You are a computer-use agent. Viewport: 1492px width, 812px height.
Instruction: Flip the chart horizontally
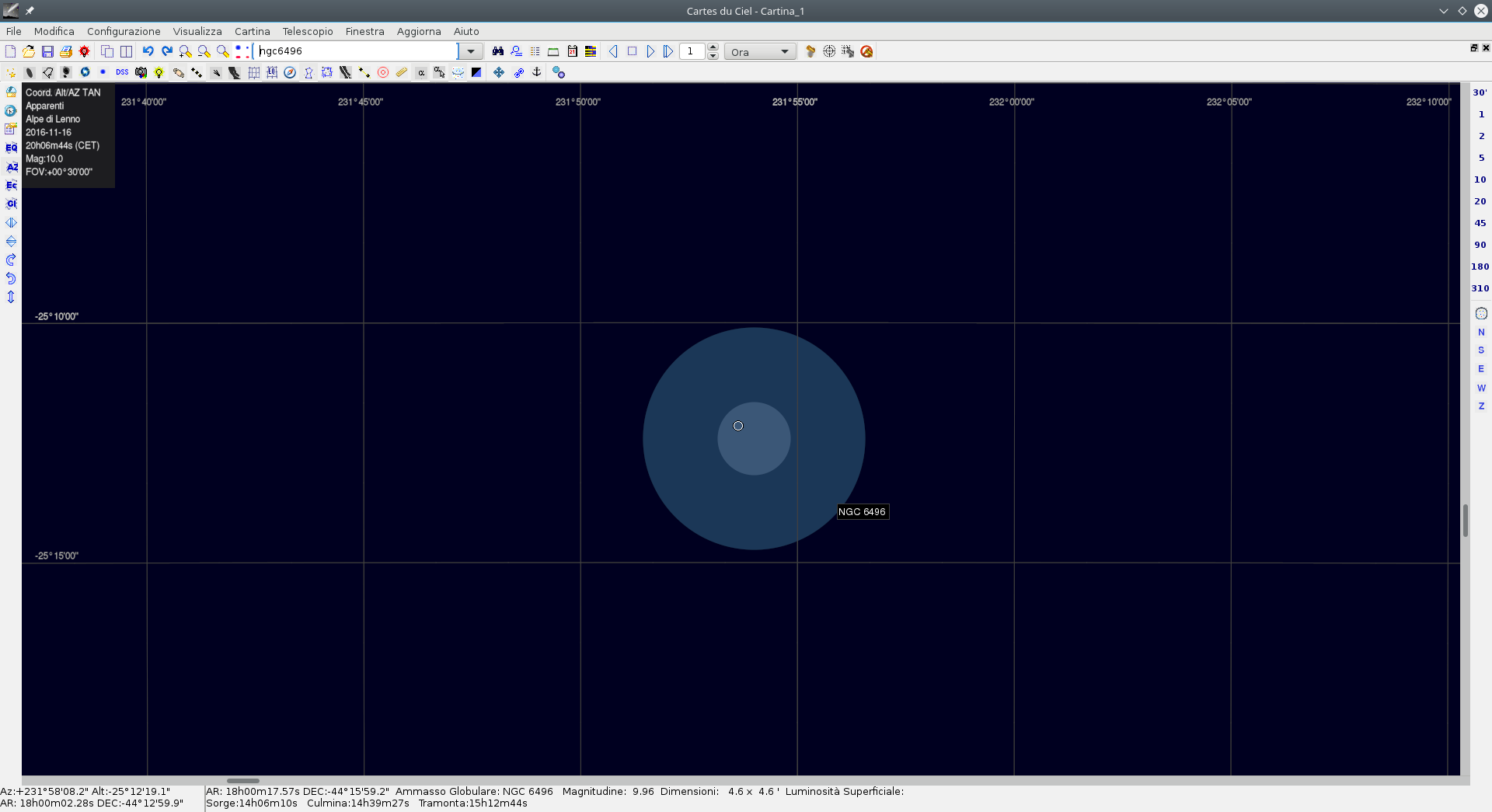click(x=11, y=222)
